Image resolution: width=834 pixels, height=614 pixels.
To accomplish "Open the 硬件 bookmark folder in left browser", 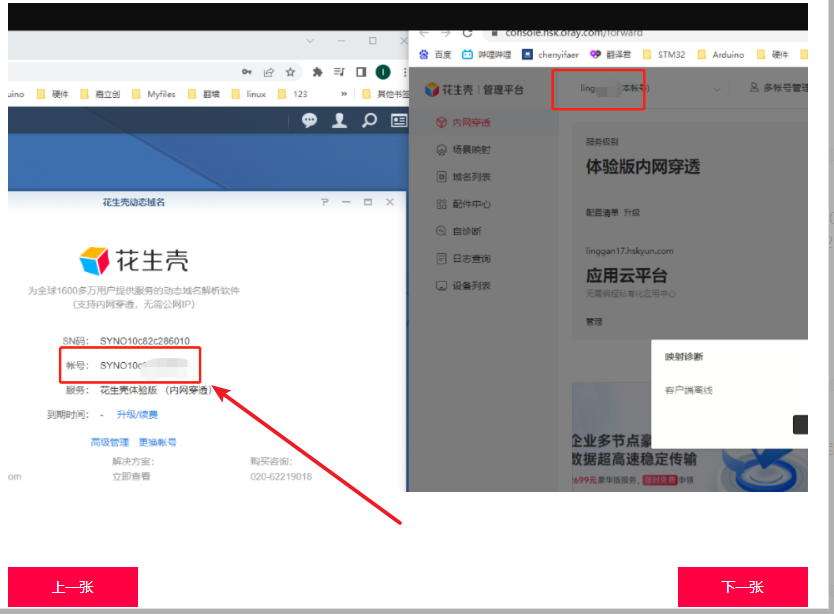I will pyautogui.click(x=52, y=94).
